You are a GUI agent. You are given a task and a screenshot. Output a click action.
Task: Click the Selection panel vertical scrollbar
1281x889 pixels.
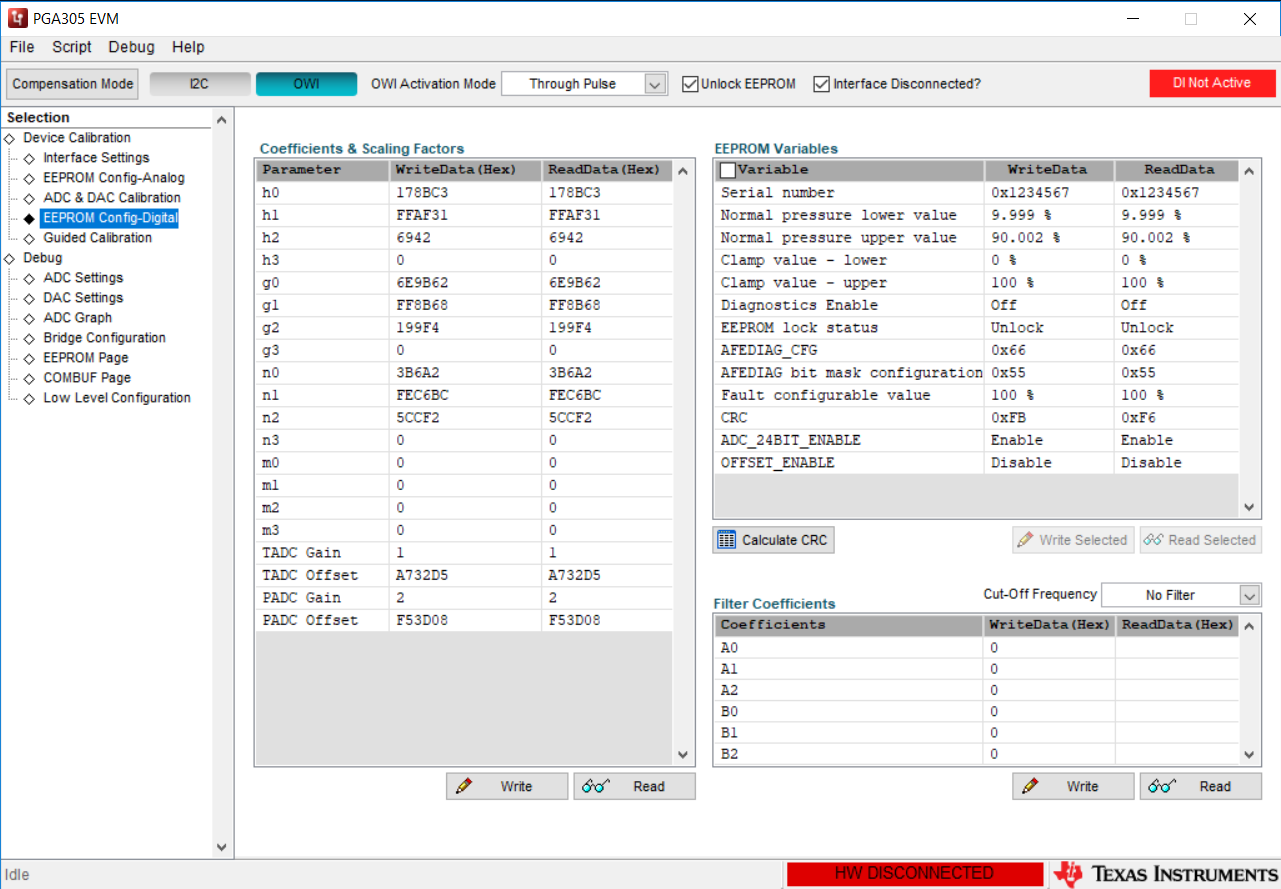pos(222,483)
